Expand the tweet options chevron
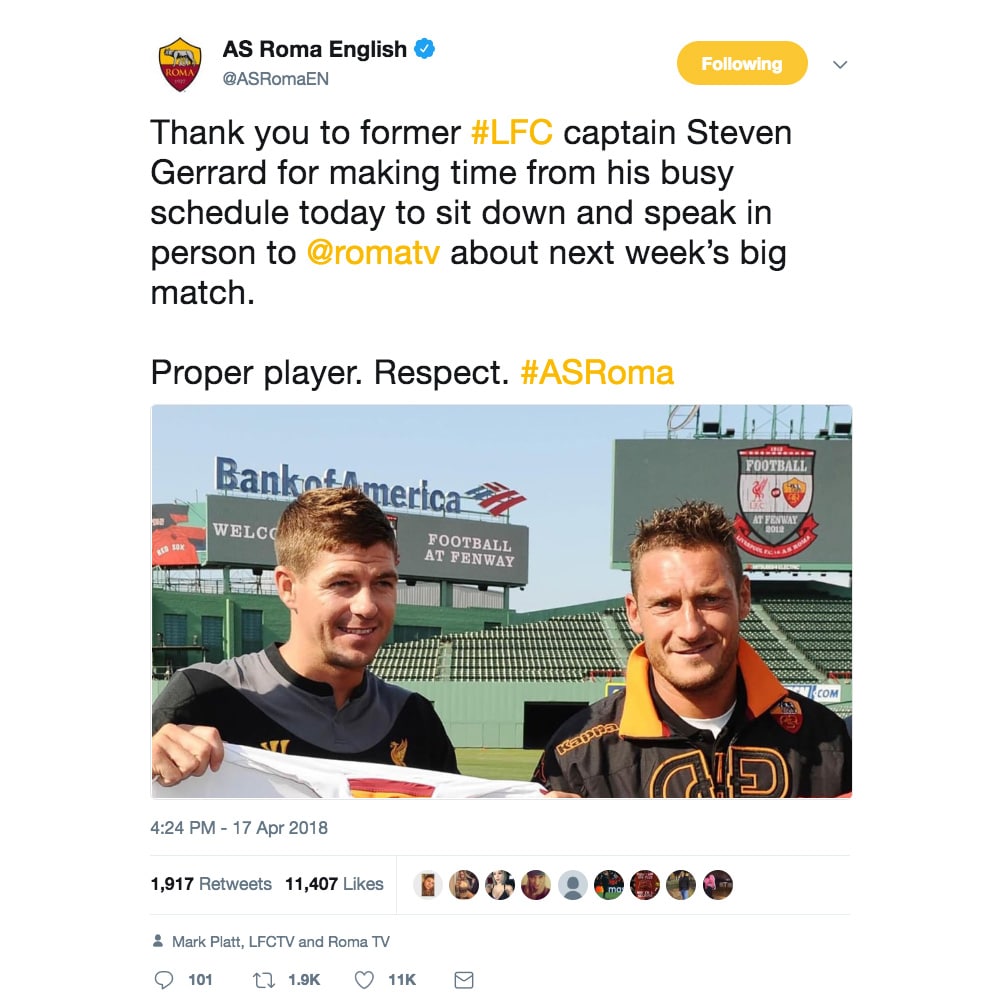The height and width of the screenshot is (1000, 1000). pos(840,64)
